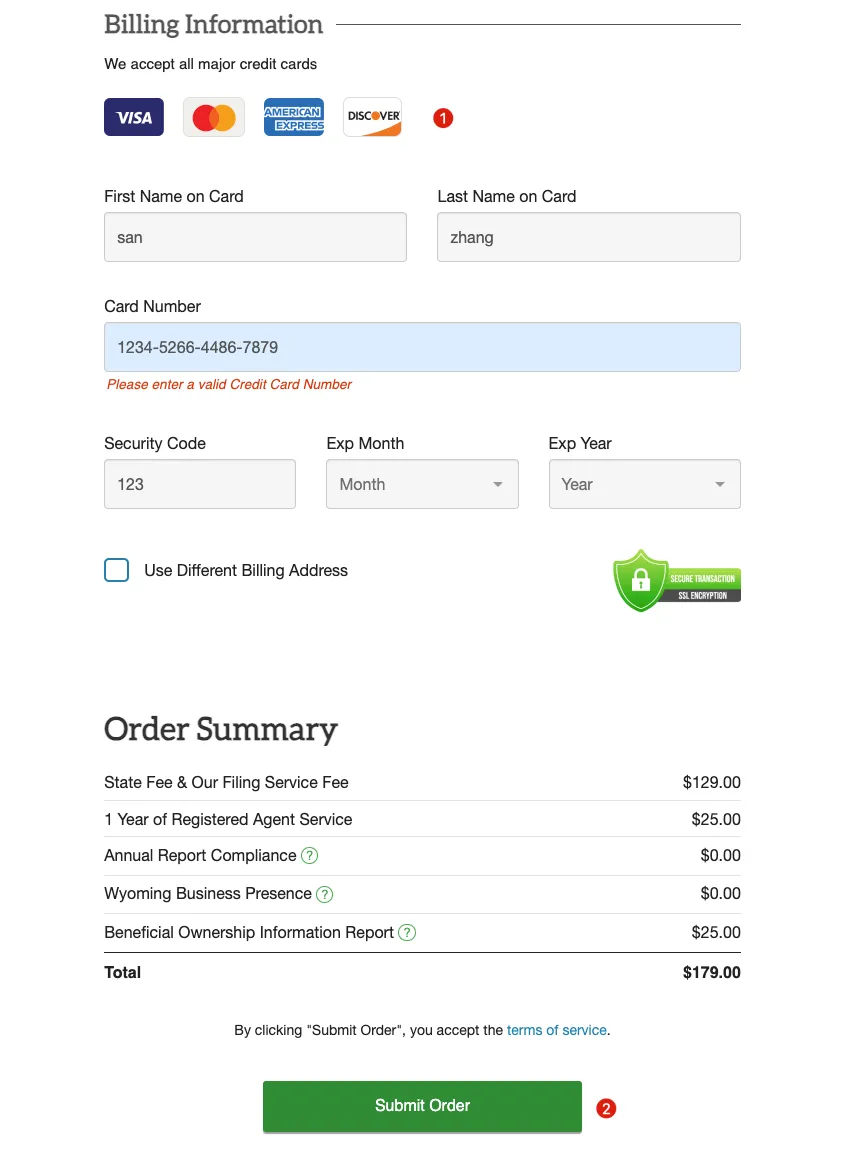
Task: Open the terms of service link
Action: click(556, 1030)
